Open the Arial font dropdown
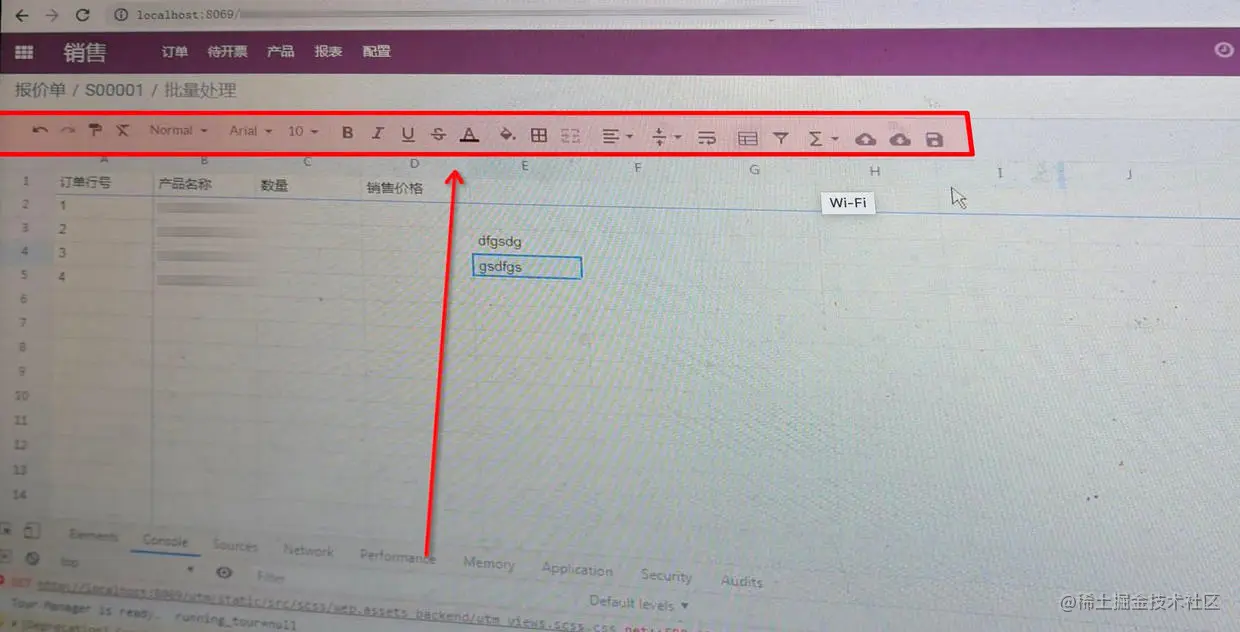The image size is (1240, 632). 250,131
